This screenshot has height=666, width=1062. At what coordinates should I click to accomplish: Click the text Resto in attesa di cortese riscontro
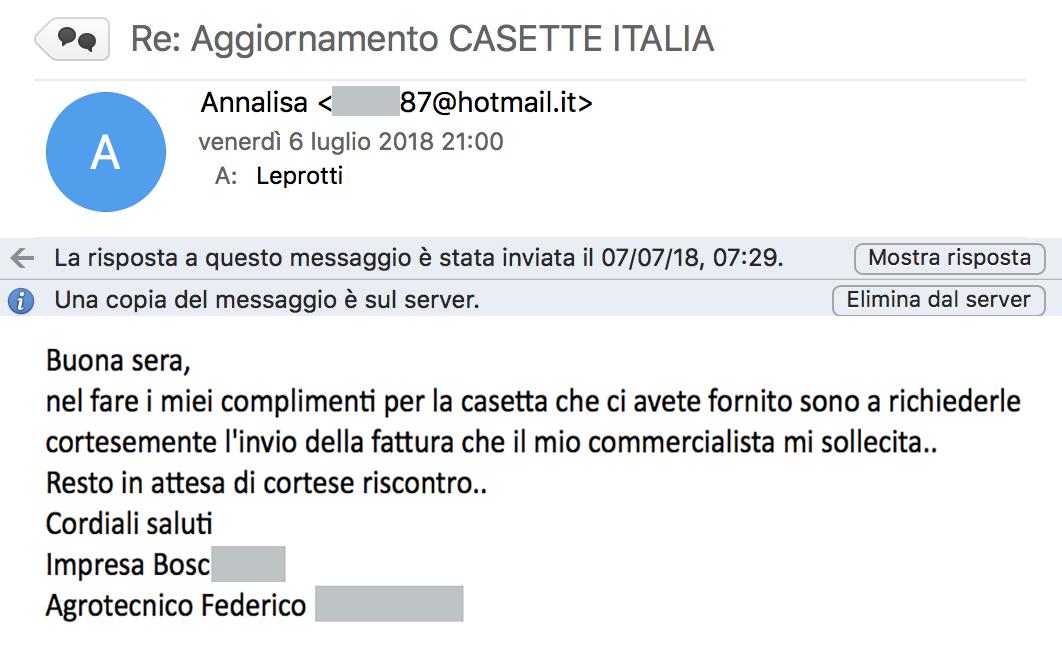click(266, 483)
